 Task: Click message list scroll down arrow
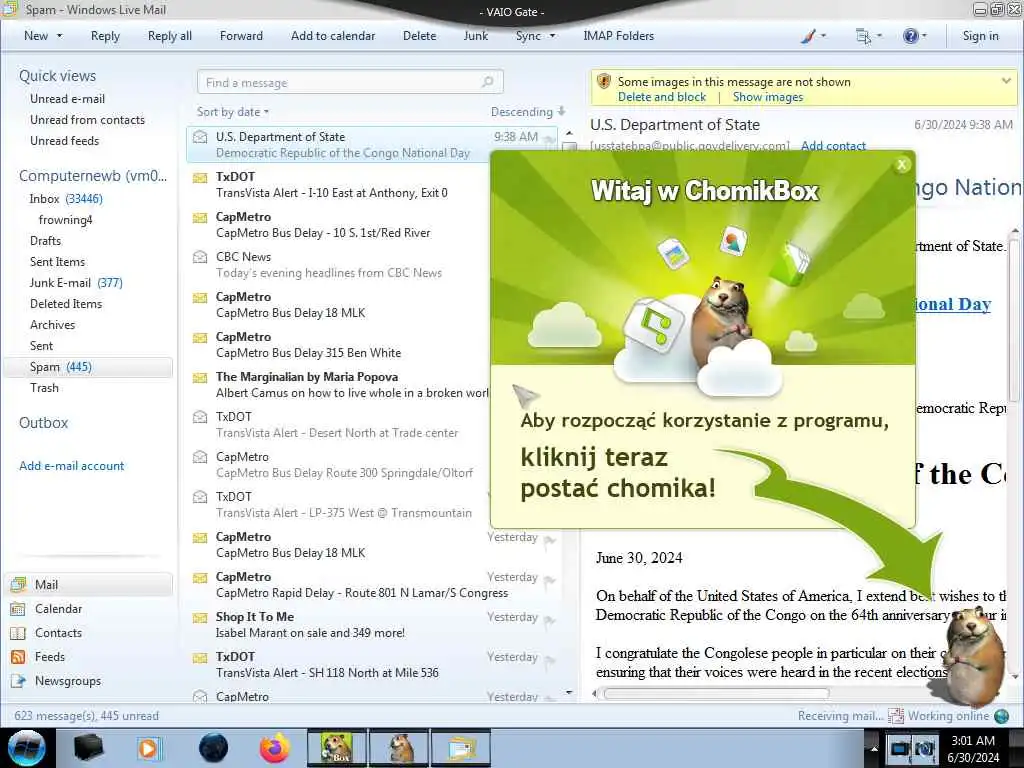click(x=569, y=692)
